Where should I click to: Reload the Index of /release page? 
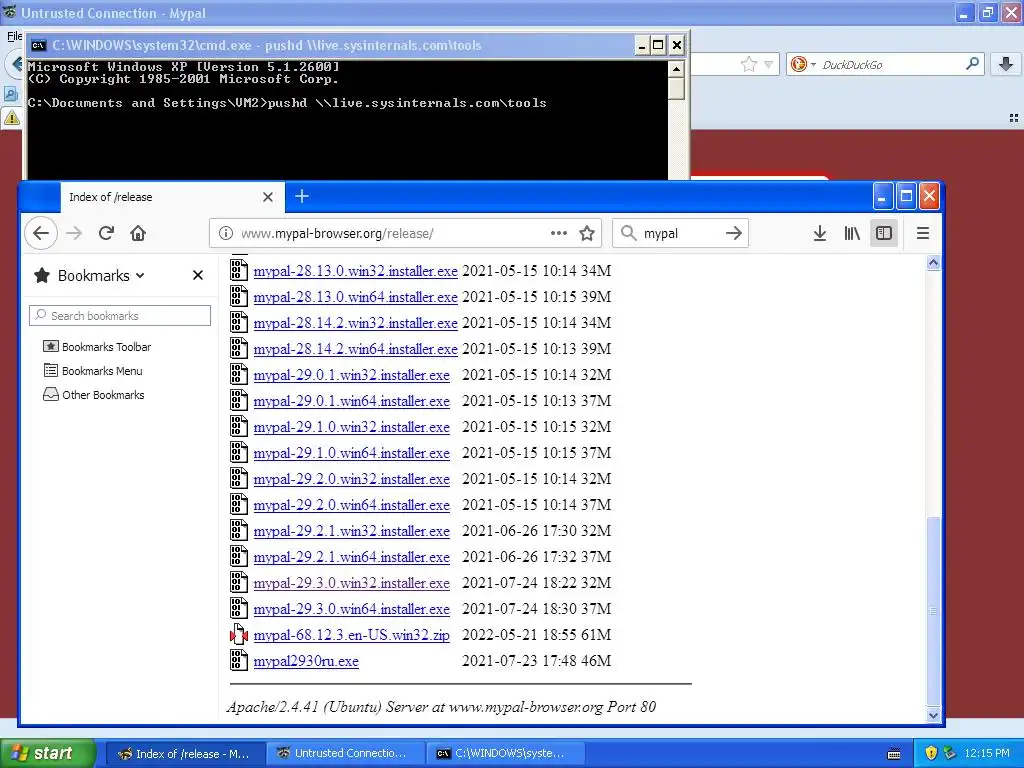(x=106, y=233)
